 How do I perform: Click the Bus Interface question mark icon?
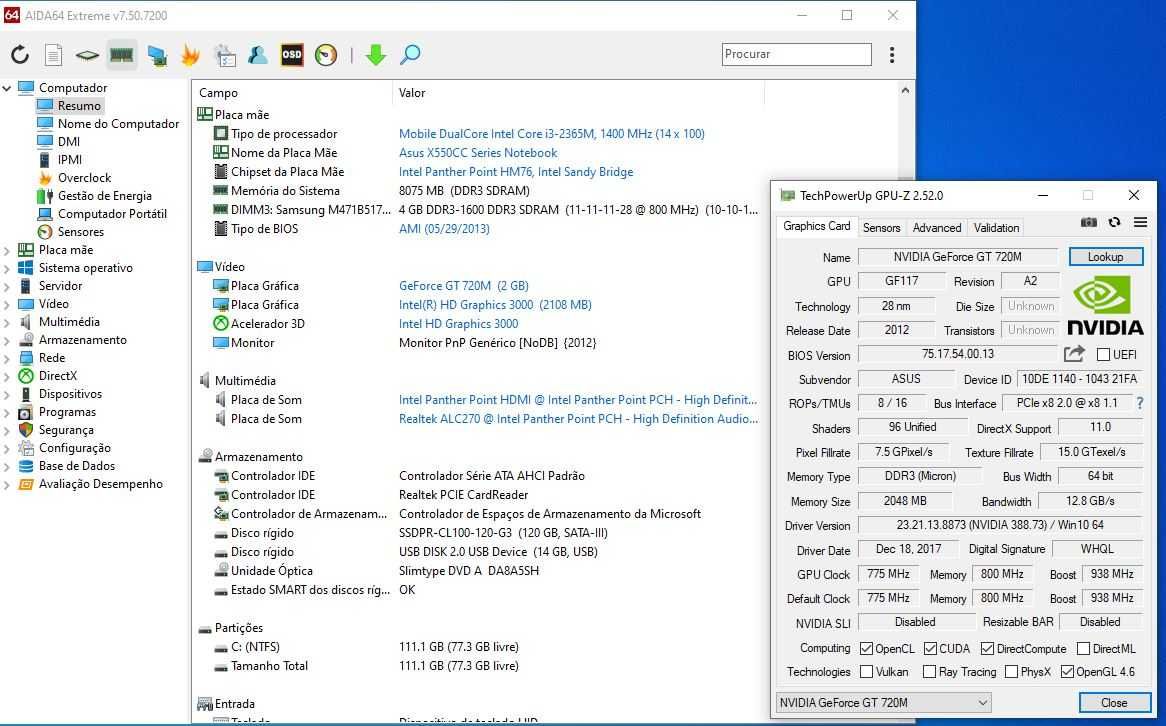click(1140, 403)
